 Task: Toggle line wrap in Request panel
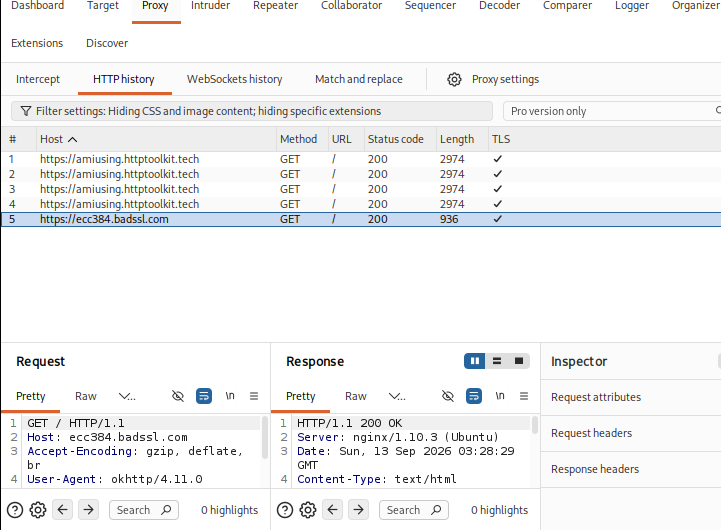[x=204, y=396]
